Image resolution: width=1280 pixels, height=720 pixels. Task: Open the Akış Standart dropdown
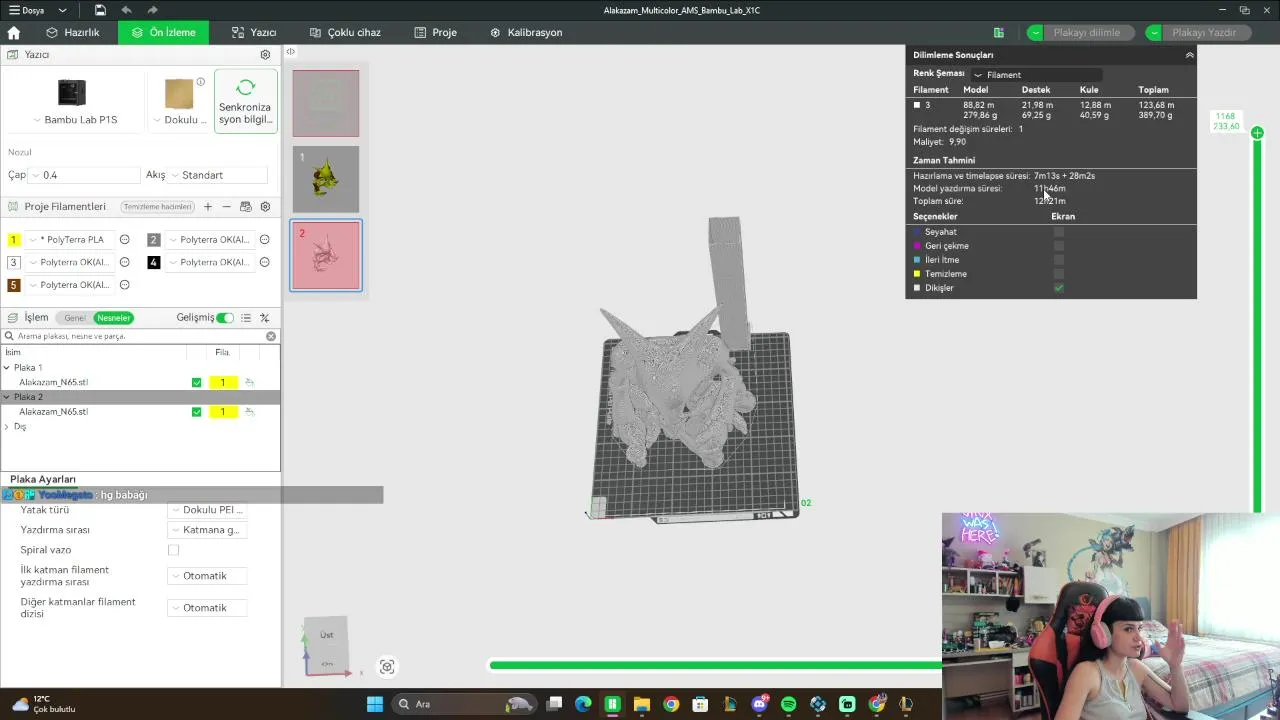[x=218, y=175]
